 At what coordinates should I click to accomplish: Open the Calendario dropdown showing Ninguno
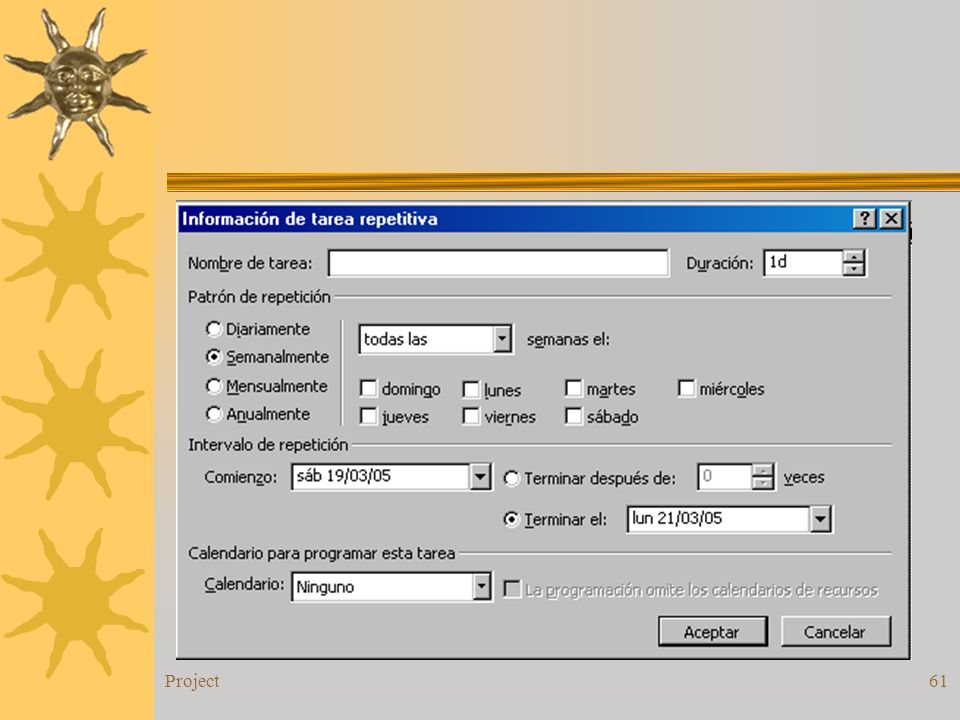[482, 587]
